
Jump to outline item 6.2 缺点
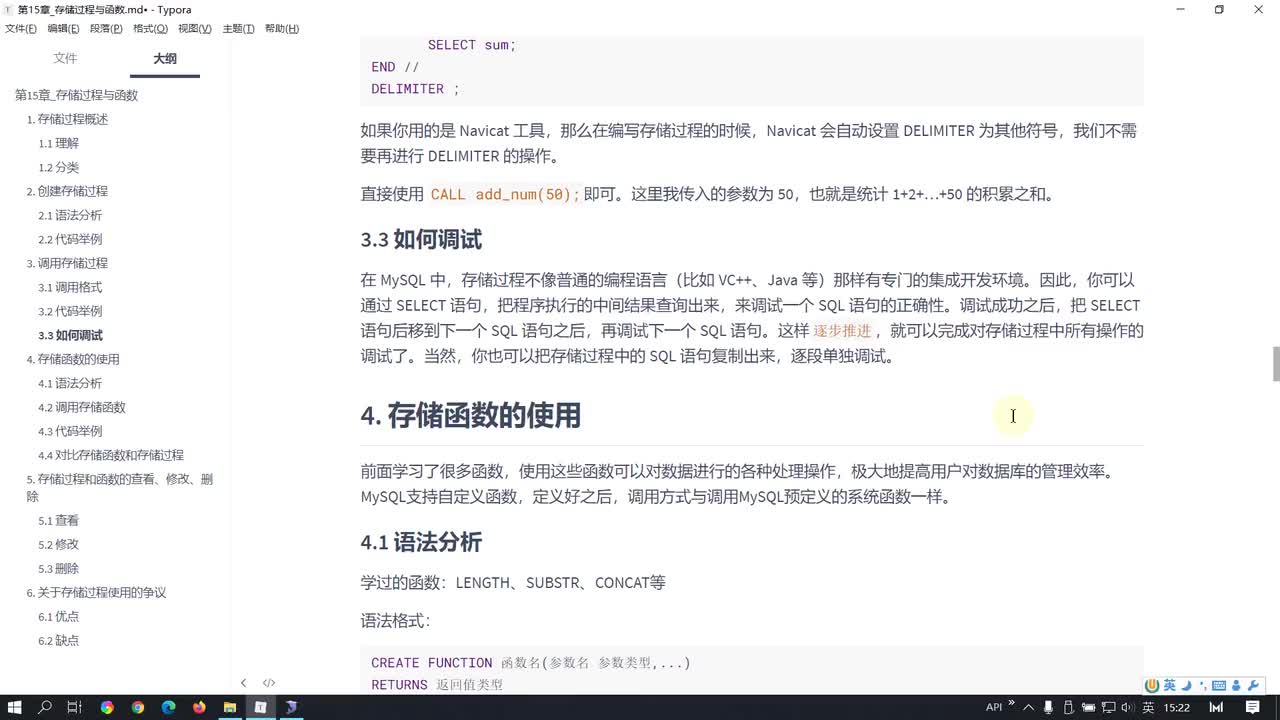tap(58, 640)
